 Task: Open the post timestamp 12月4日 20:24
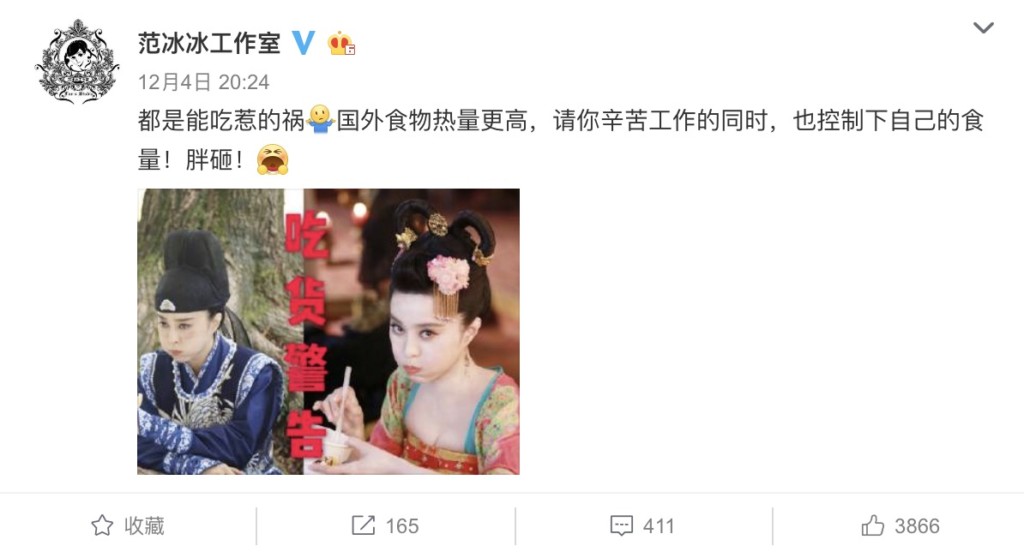204,82
